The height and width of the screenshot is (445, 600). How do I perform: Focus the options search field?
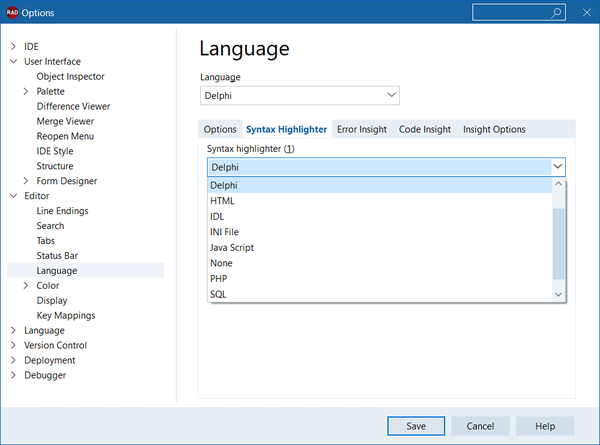[x=518, y=13]
